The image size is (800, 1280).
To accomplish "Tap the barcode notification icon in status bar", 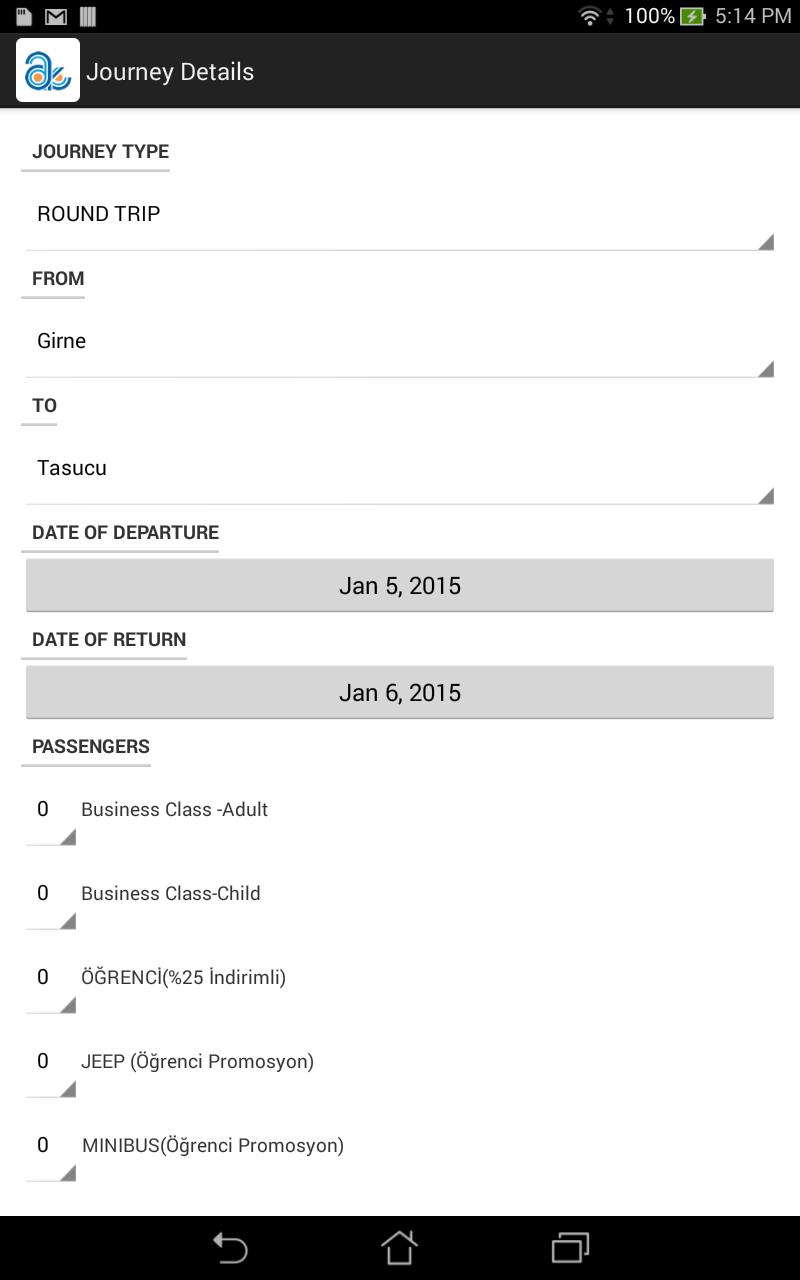I will [87, 16].
